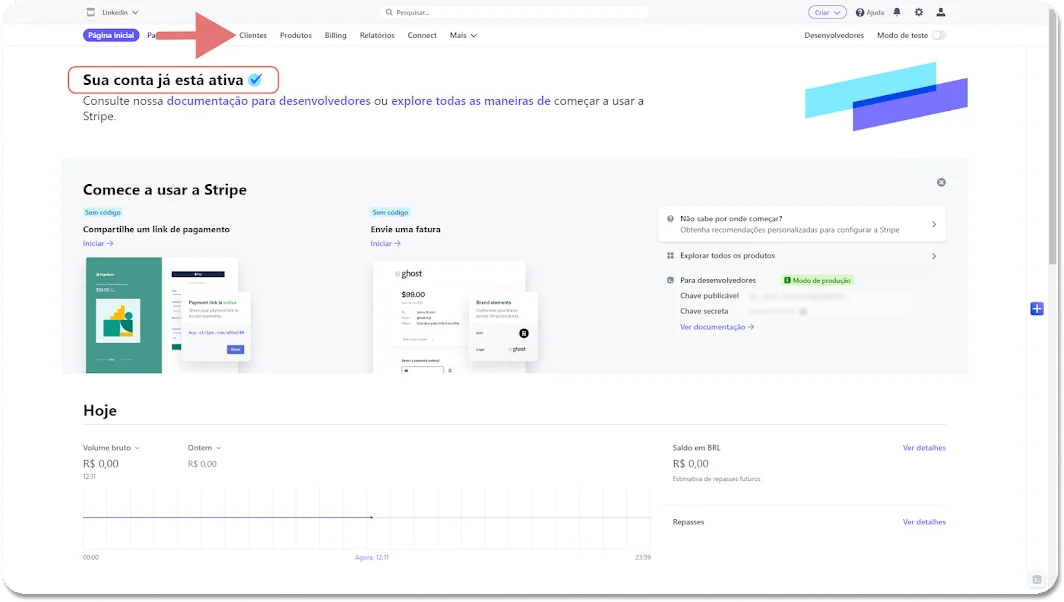Go to Página inicial tab
This screenshot has width=1064, height=602.
pyautogui.click(x=111, y=35)
